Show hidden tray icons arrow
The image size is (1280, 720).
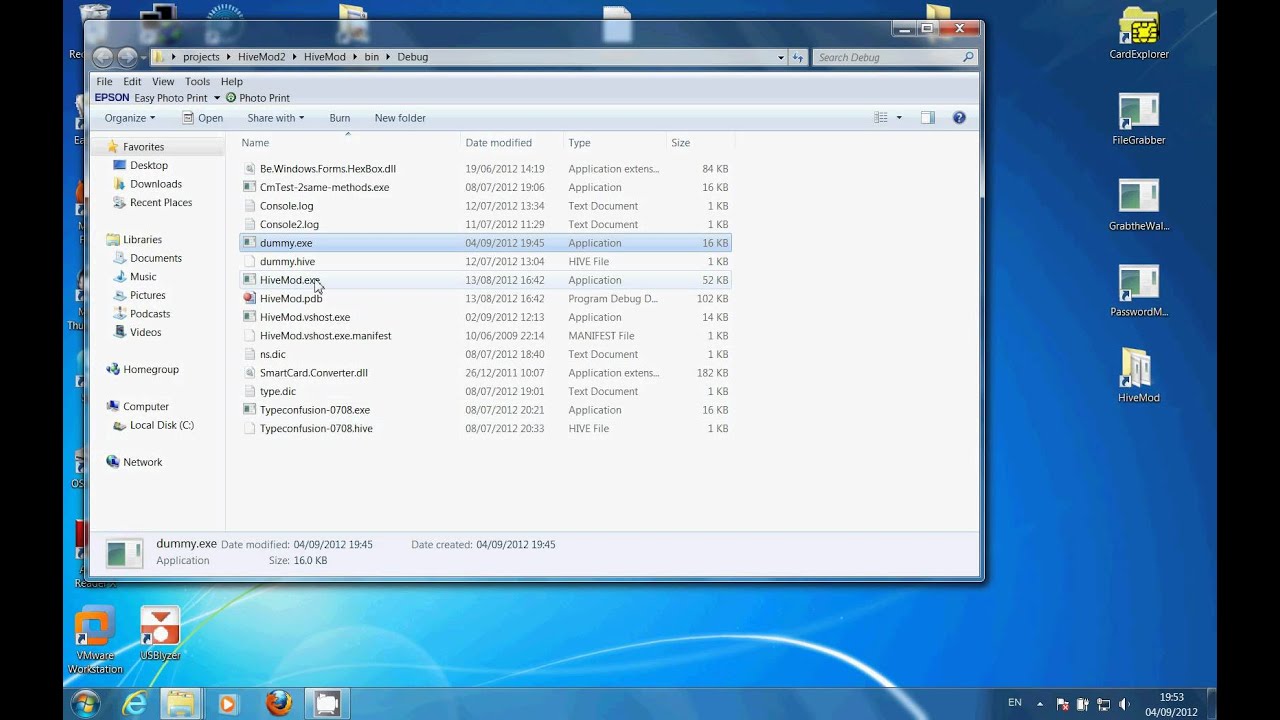[x=1040, y=704]
